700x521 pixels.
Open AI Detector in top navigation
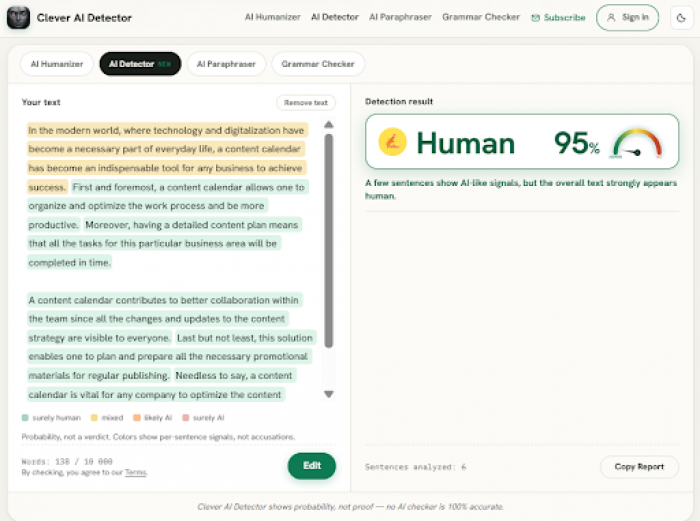(x=335, y=17)
